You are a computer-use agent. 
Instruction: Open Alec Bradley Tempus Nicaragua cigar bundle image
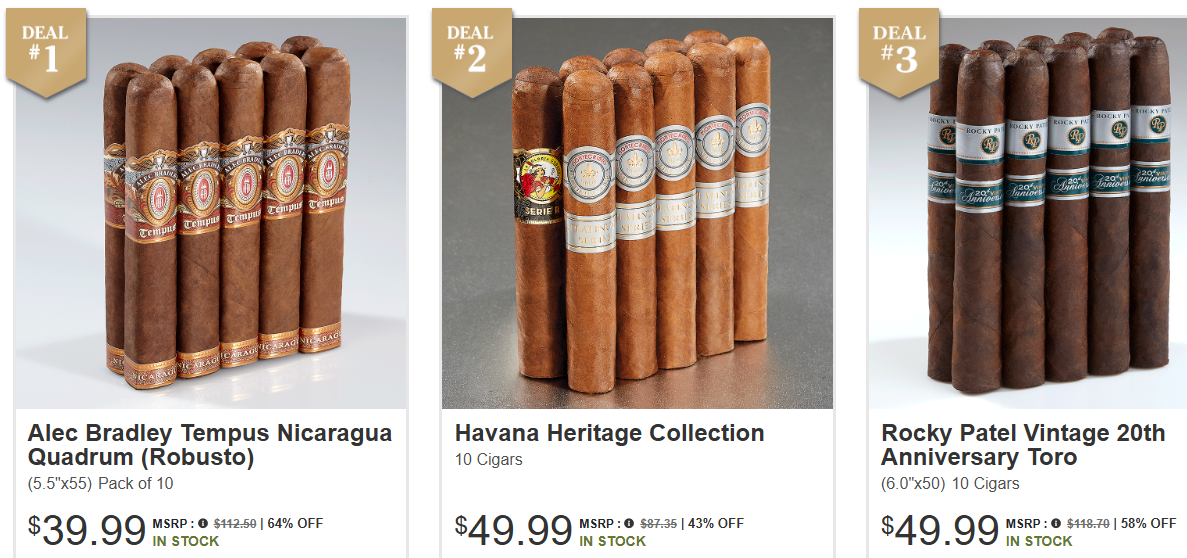pyautogui.click(x=210, y=213)
